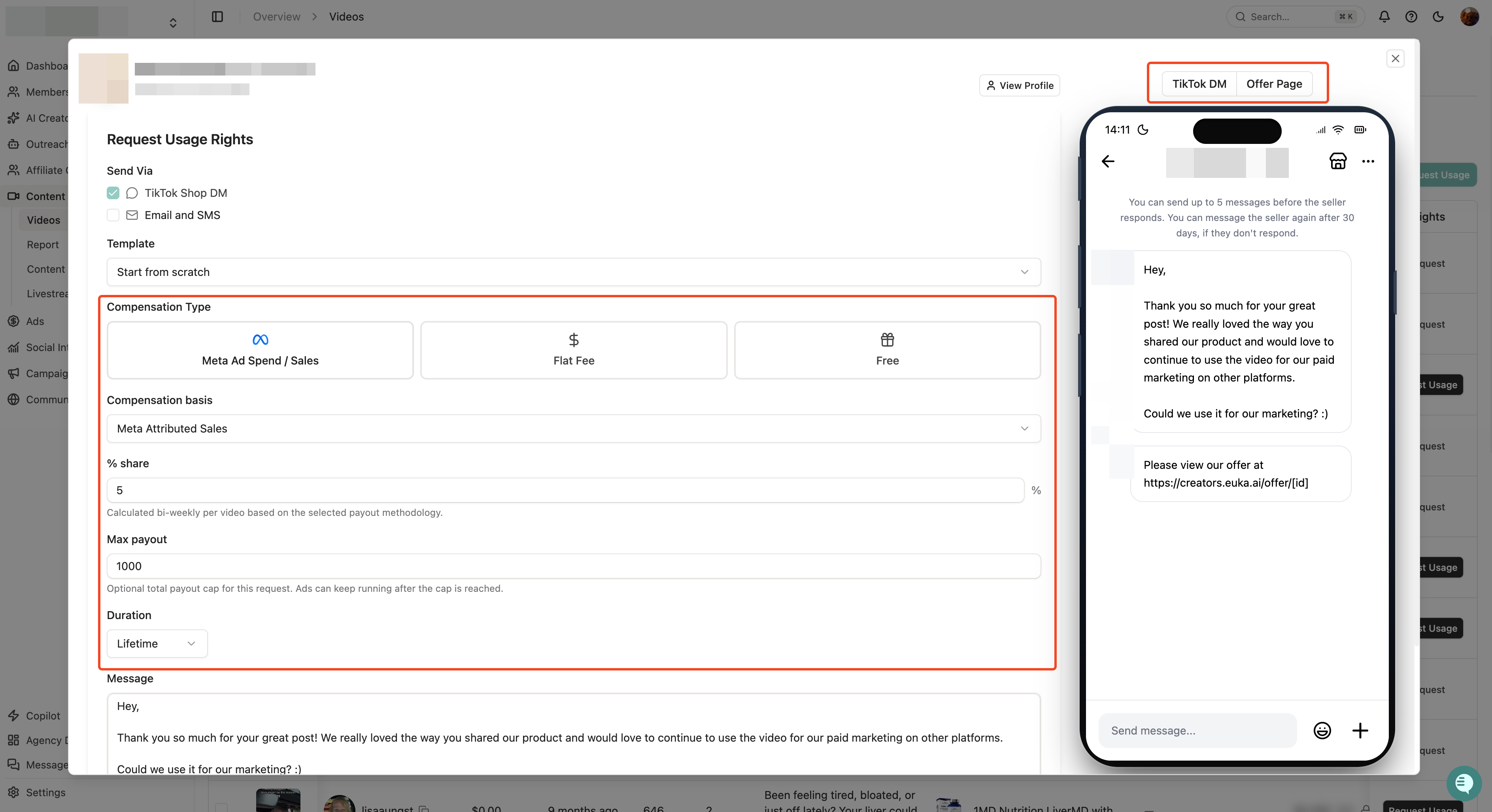
Task: Click Send message field in phone preview
Action: (x=1197, y=730)
